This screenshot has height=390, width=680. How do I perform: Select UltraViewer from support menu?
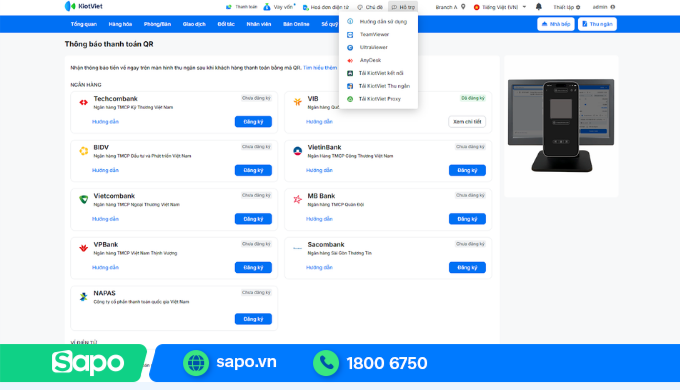378,47
